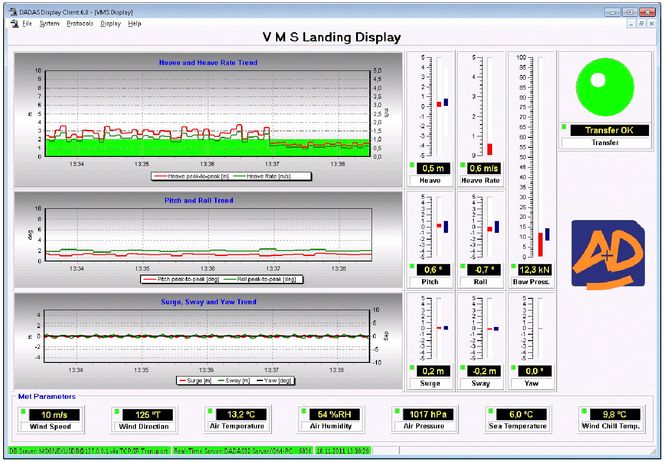Click the green status LED beside Heave value

point(411,163)
